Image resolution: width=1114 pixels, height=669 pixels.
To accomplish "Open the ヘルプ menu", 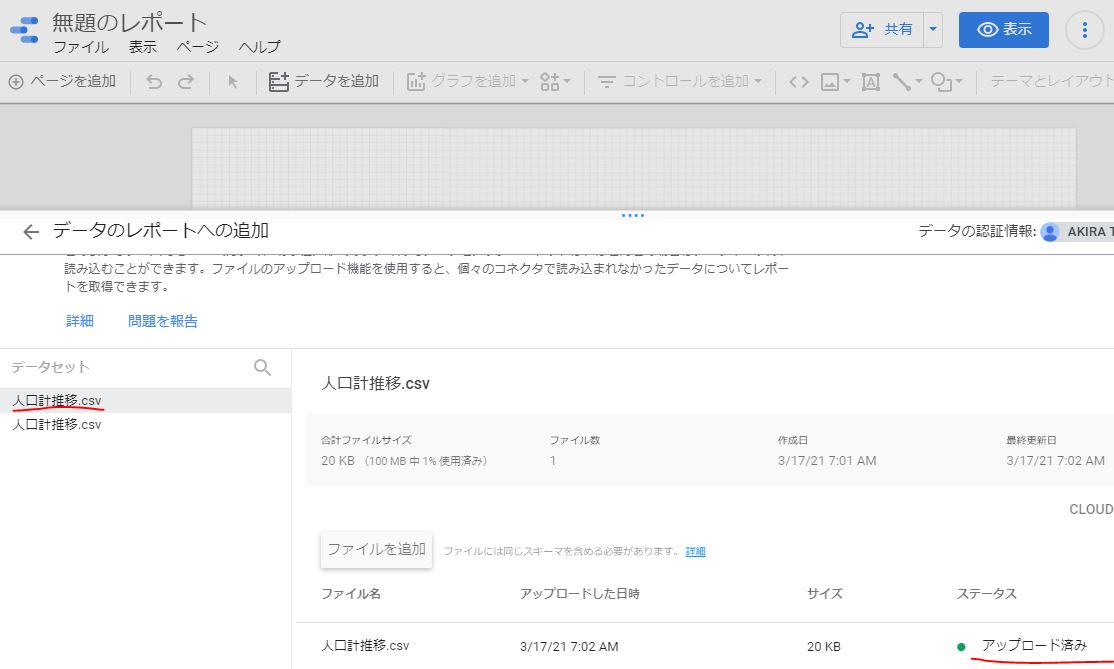I will (259, 47).
